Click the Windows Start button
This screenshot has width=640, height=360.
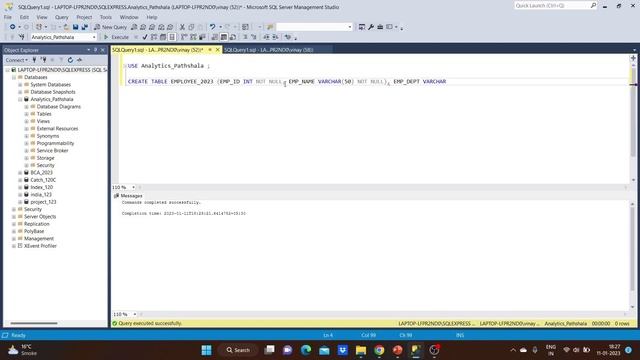pyautogui.click(x=207, y=350)
